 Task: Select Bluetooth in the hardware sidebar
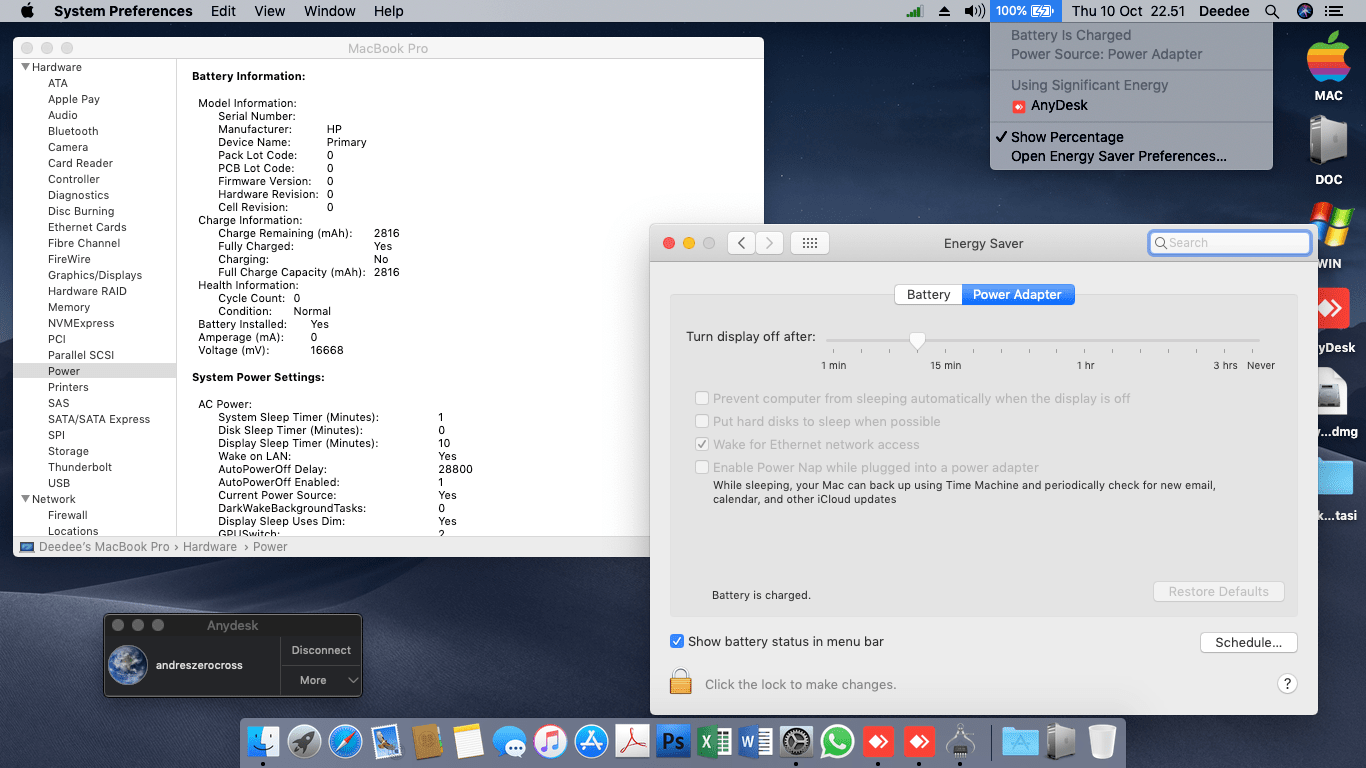tap(73, 131)
